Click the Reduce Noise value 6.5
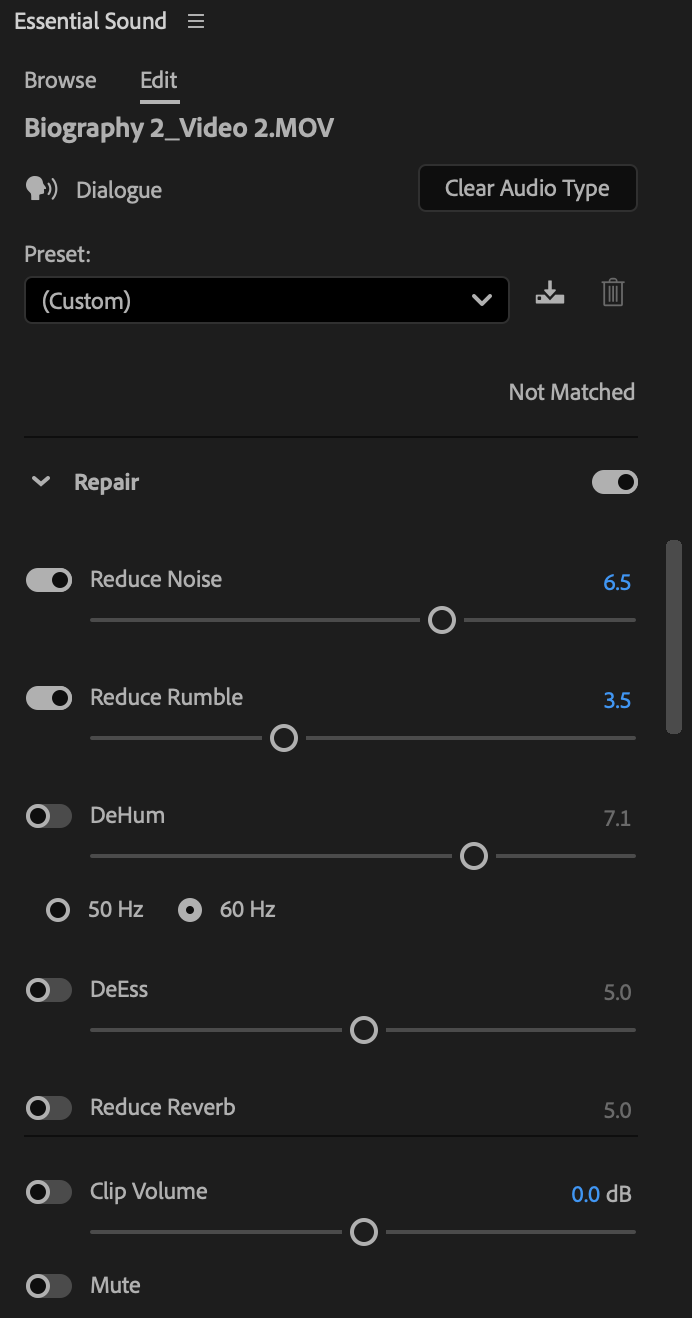This screenshot has width=692, height=1318. pos(617,582)
